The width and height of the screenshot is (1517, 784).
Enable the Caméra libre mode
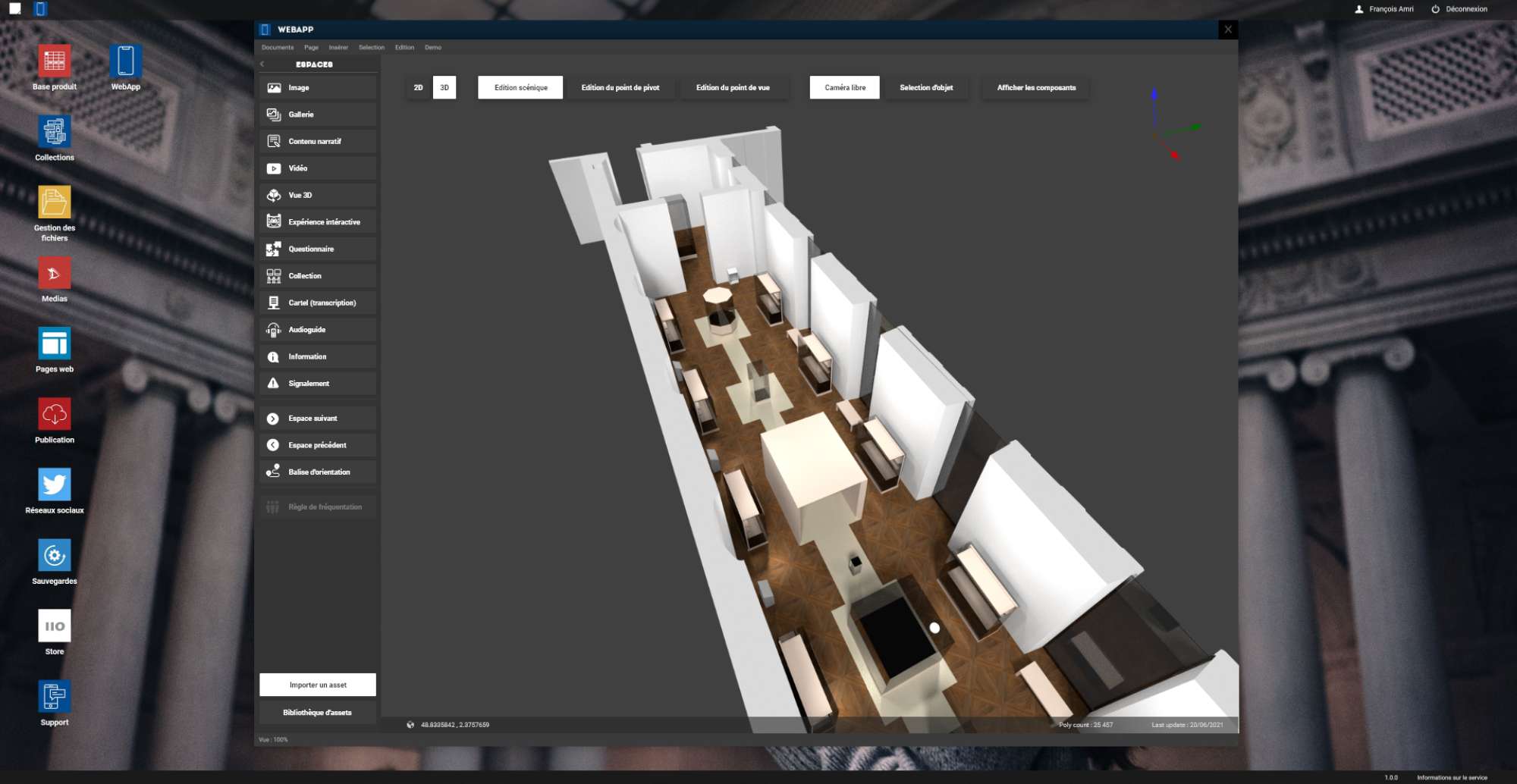point(844,88)
